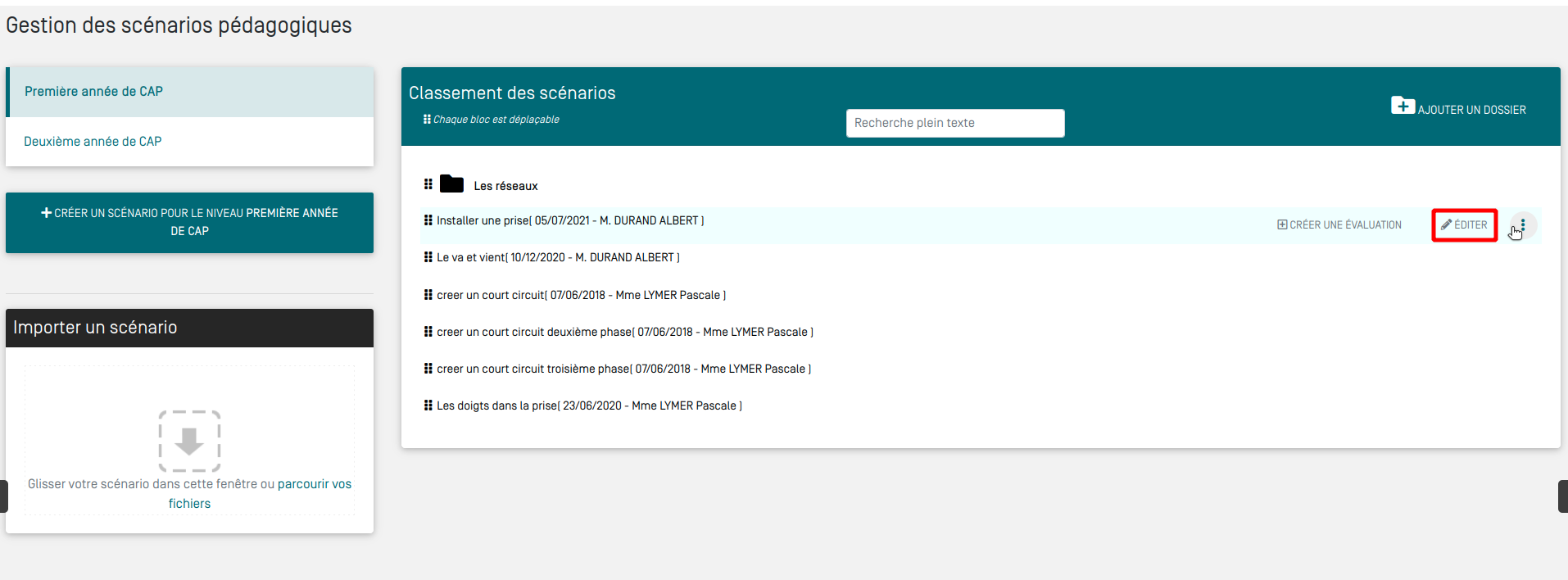Click drag handle of creer un court circuit
1568x580 pixels.
click(x=428, y=295)
